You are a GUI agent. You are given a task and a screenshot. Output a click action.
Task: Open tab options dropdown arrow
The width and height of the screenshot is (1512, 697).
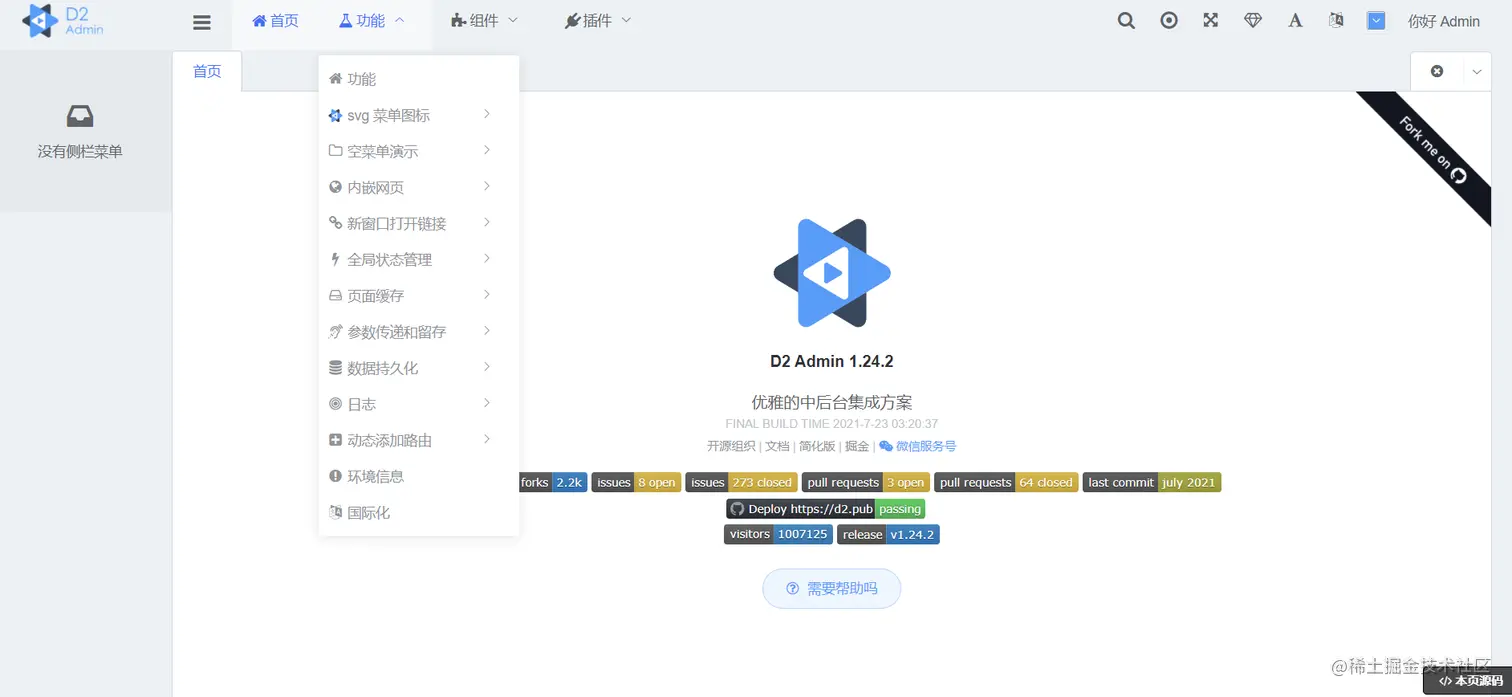[1478, 71]
